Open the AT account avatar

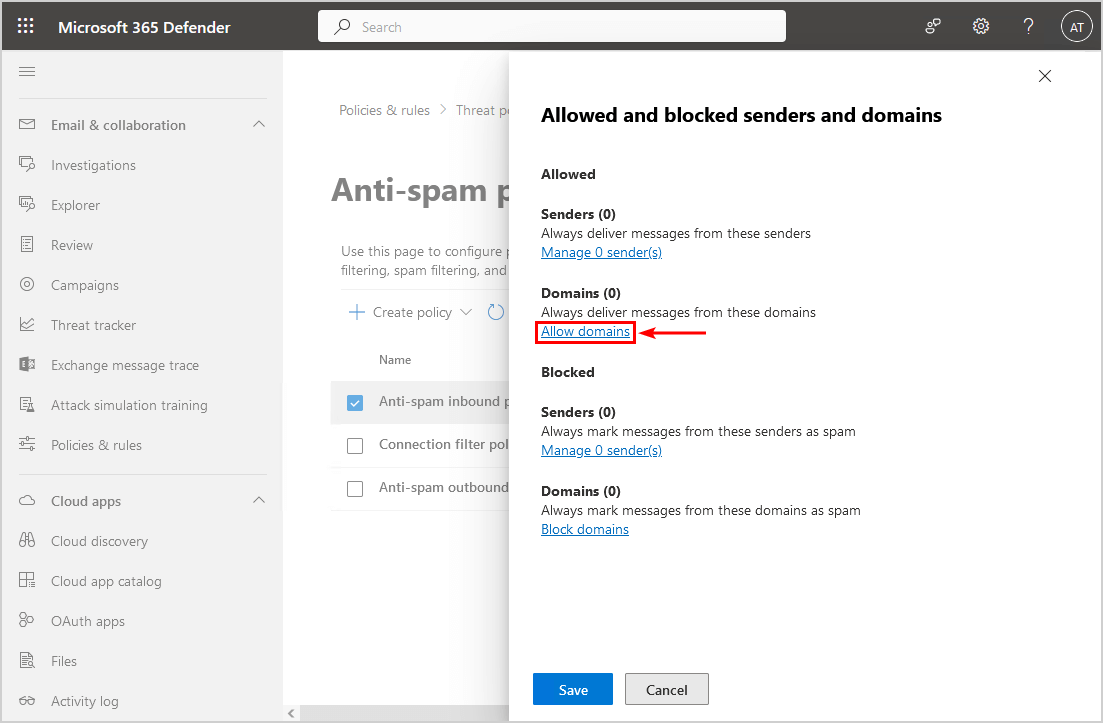[x=1076, y=27]
